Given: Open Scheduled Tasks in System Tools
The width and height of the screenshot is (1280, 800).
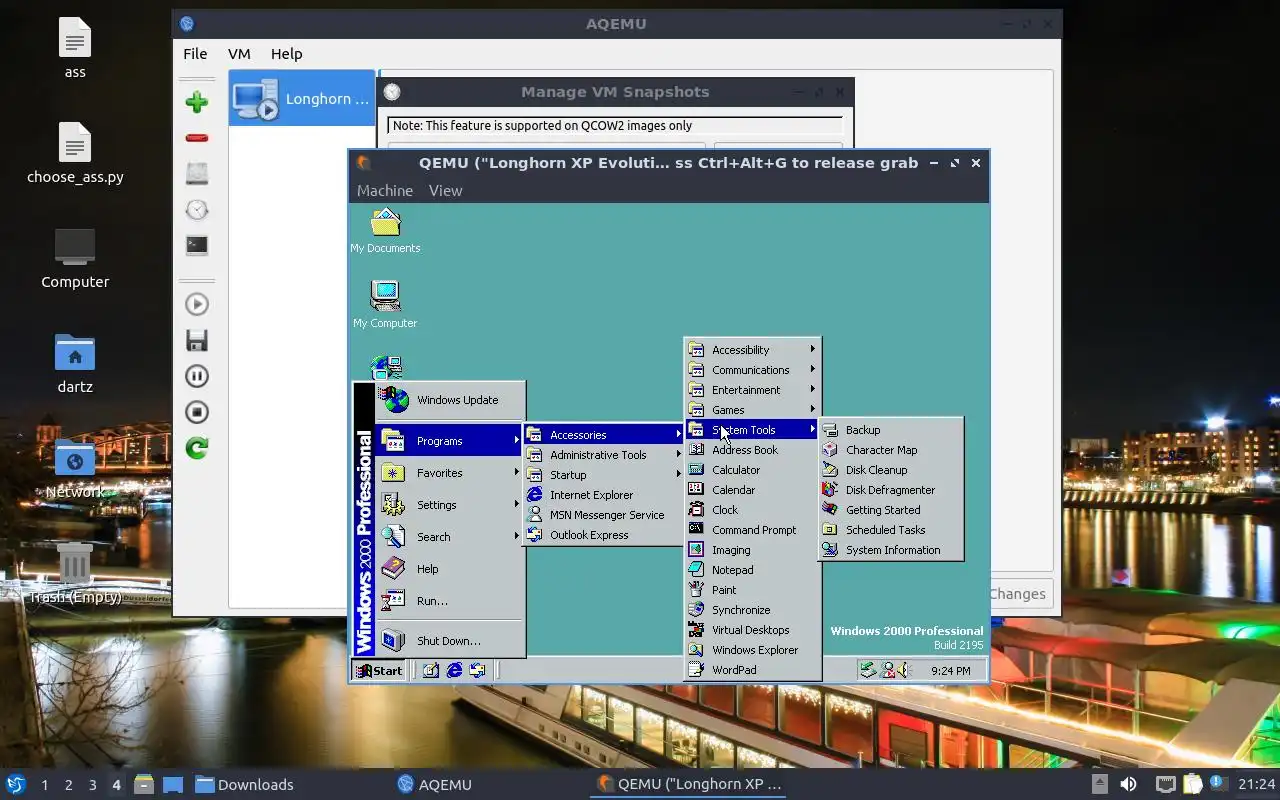Looking at the screenshot, I should coord(891,530).
